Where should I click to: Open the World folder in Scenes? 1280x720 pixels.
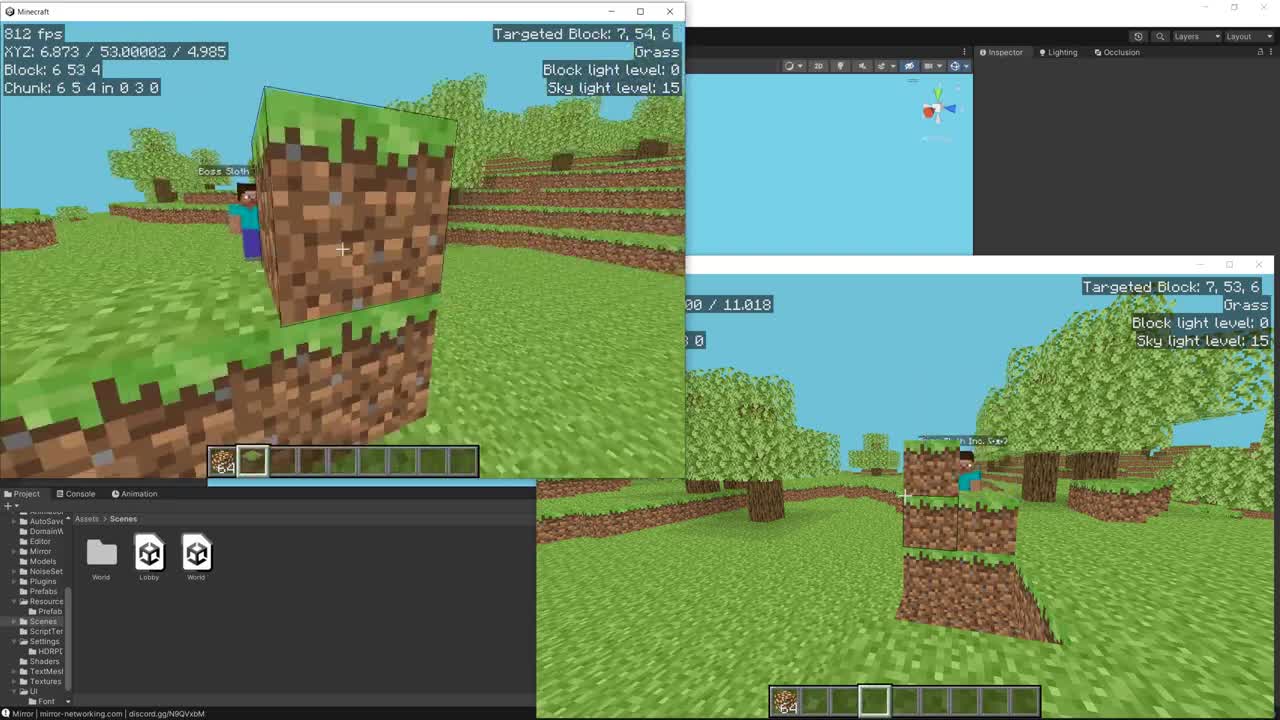101,554
